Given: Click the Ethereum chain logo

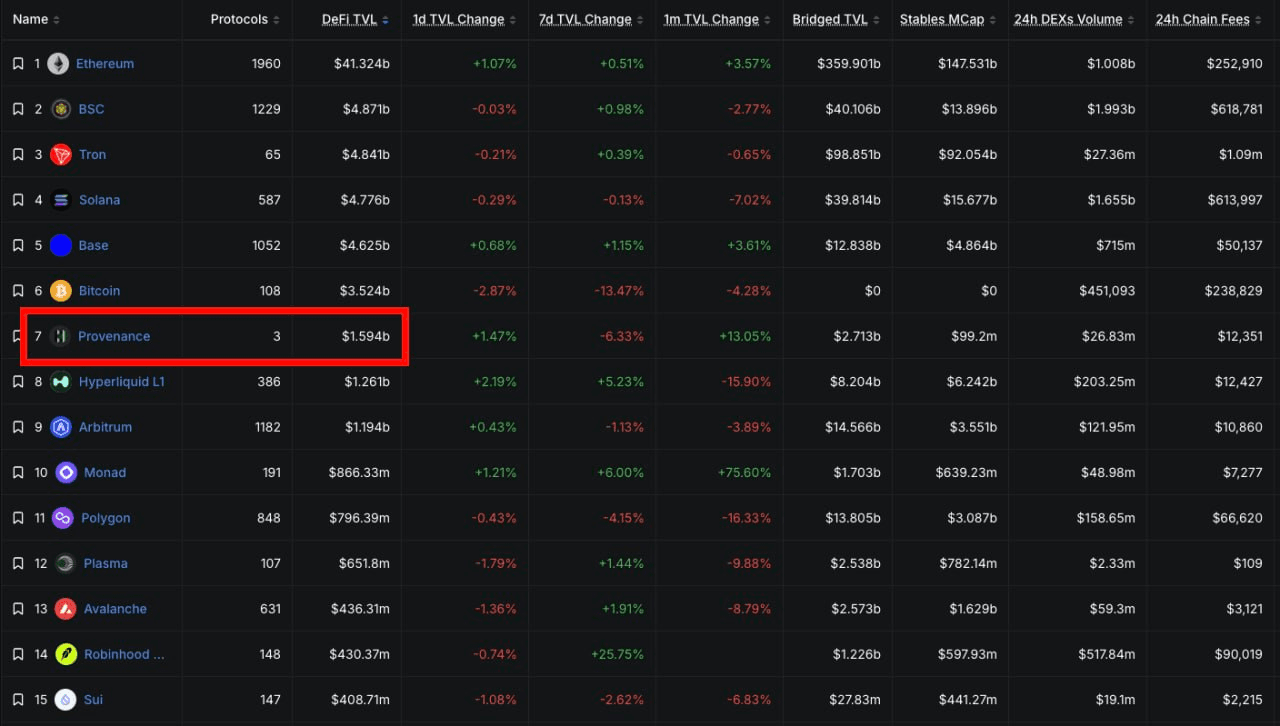Looking at the screenshot, I should coord(58,64).
